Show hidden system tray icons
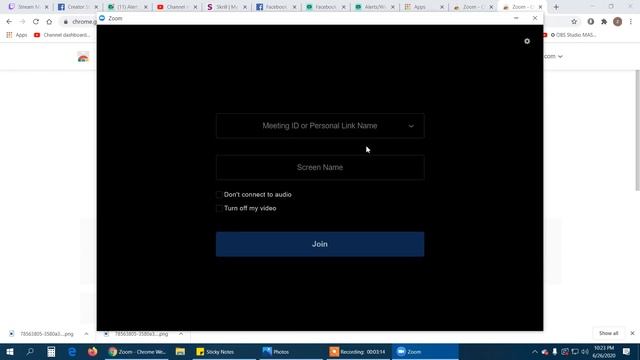The height and width of the screenshot is (360, 640). 535,352
